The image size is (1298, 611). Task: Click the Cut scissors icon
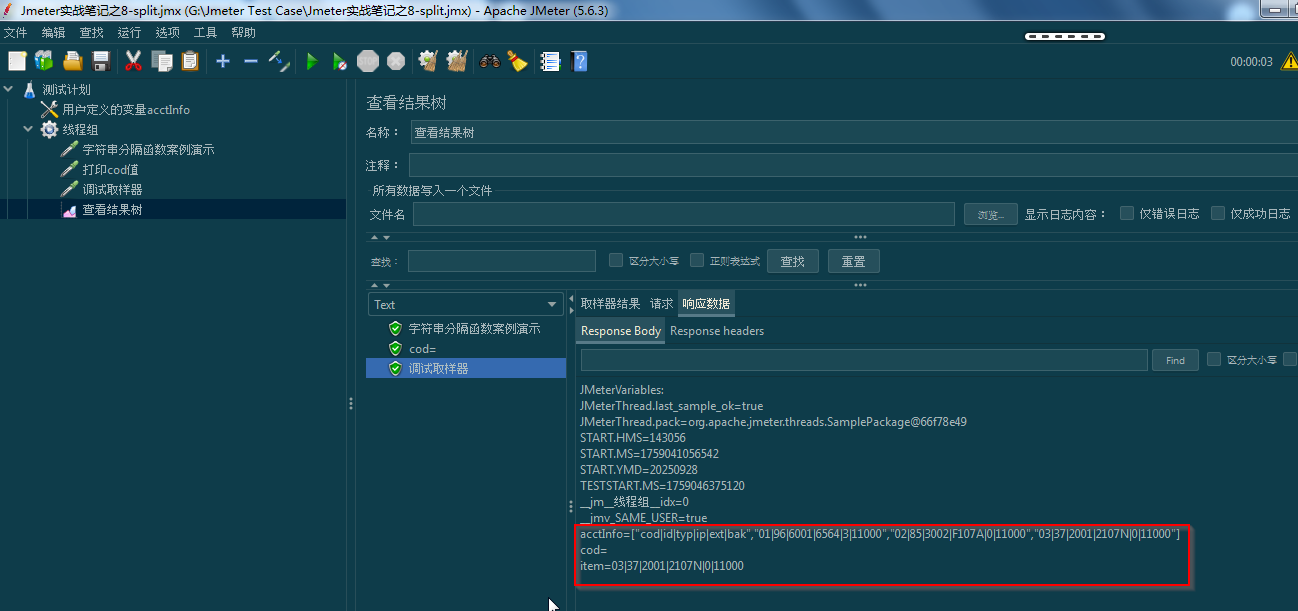click(133, 61)
